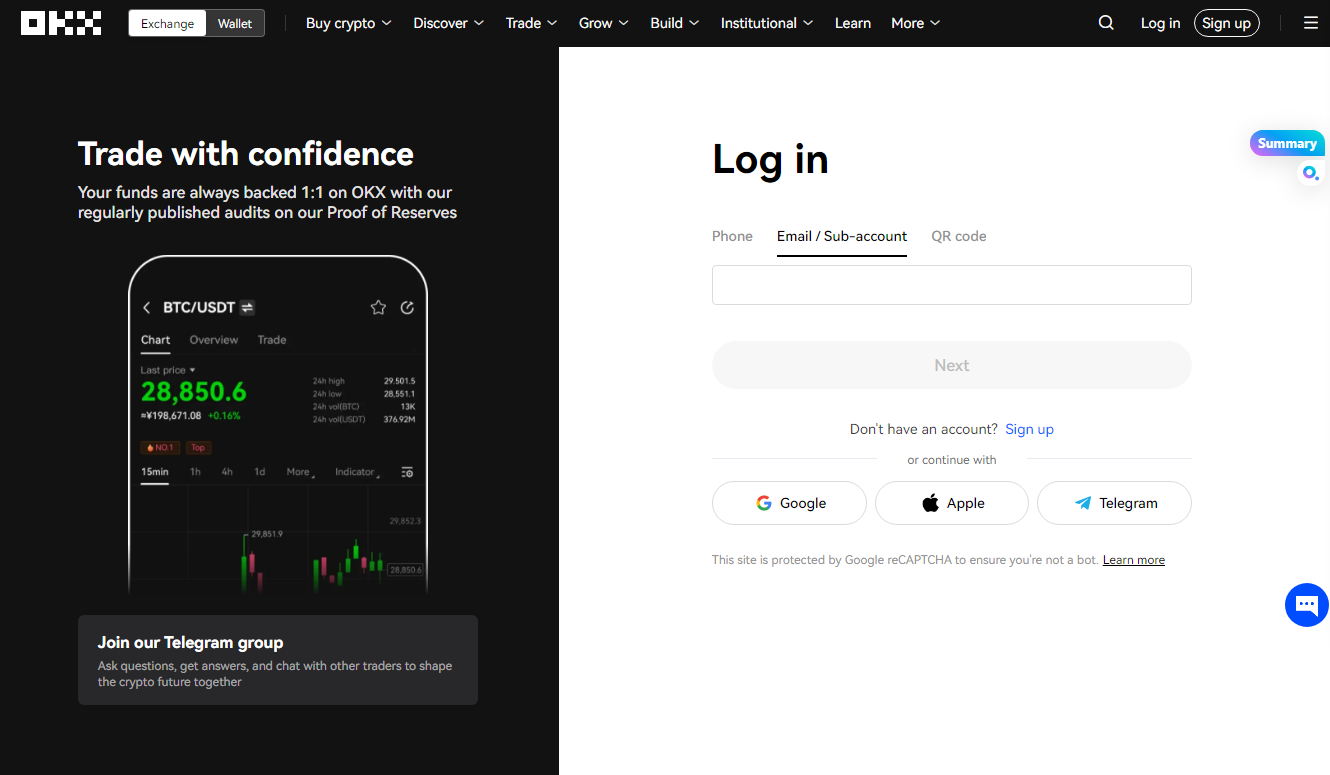The height and width of the screenshot is (775, 1330).
Task: Click the 28,850.6 price value
Action: (193, 391)
